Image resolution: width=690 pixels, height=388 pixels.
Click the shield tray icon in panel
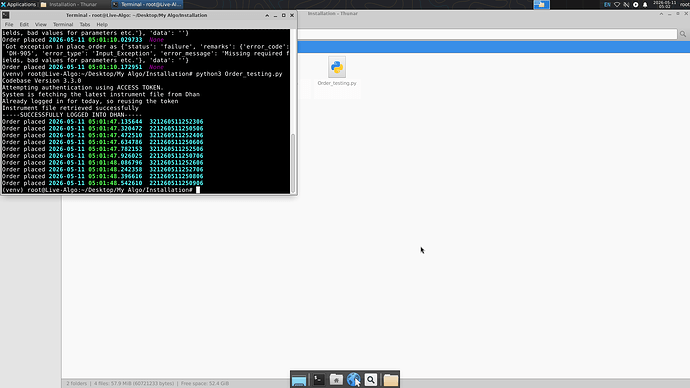click(x=617, y=4)
